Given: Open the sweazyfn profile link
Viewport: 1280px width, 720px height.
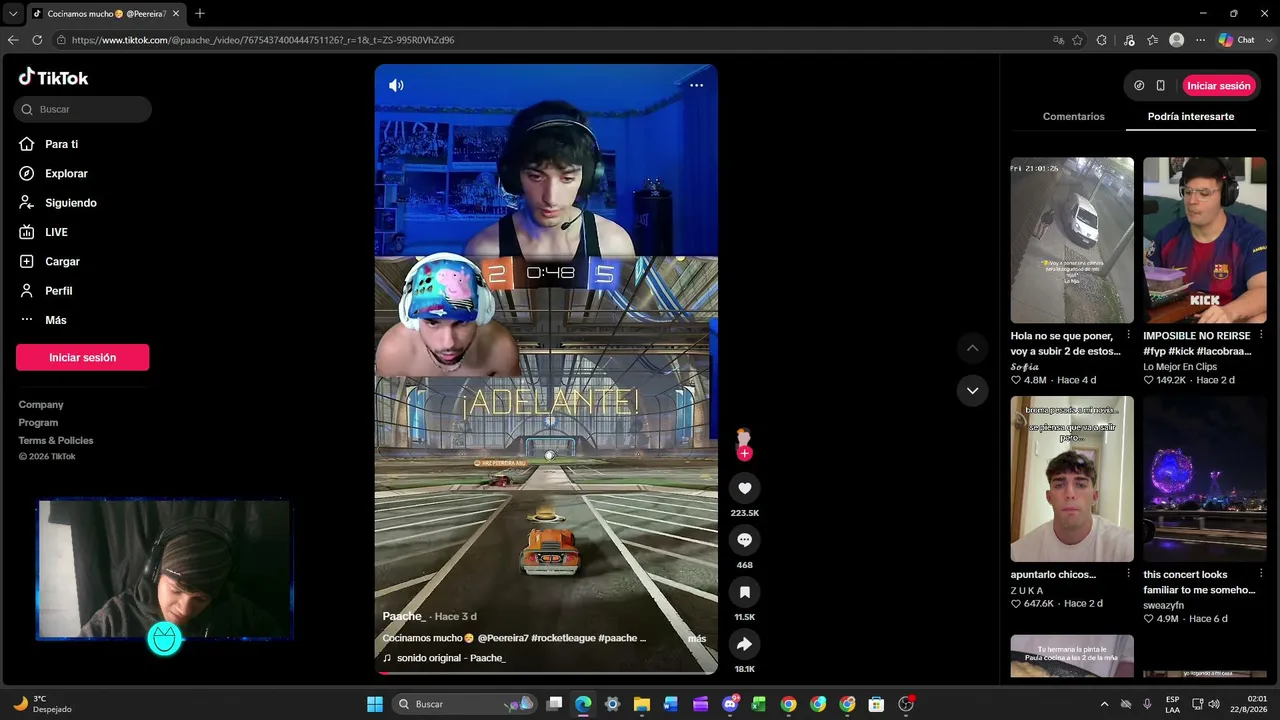Looking at the screenshot, I should [x=1163, y=606].
